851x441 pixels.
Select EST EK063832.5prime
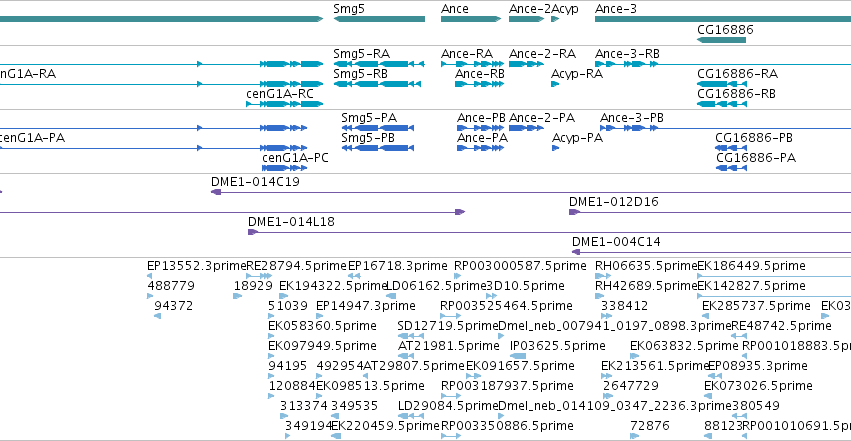[684, 346]
